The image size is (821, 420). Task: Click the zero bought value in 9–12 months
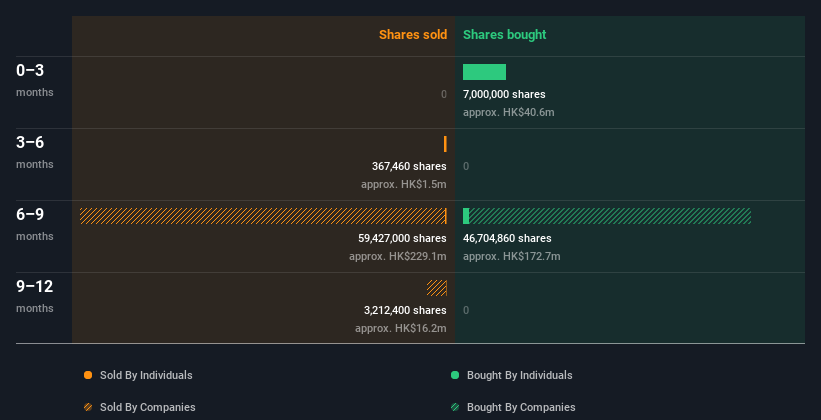pos(466,310)
